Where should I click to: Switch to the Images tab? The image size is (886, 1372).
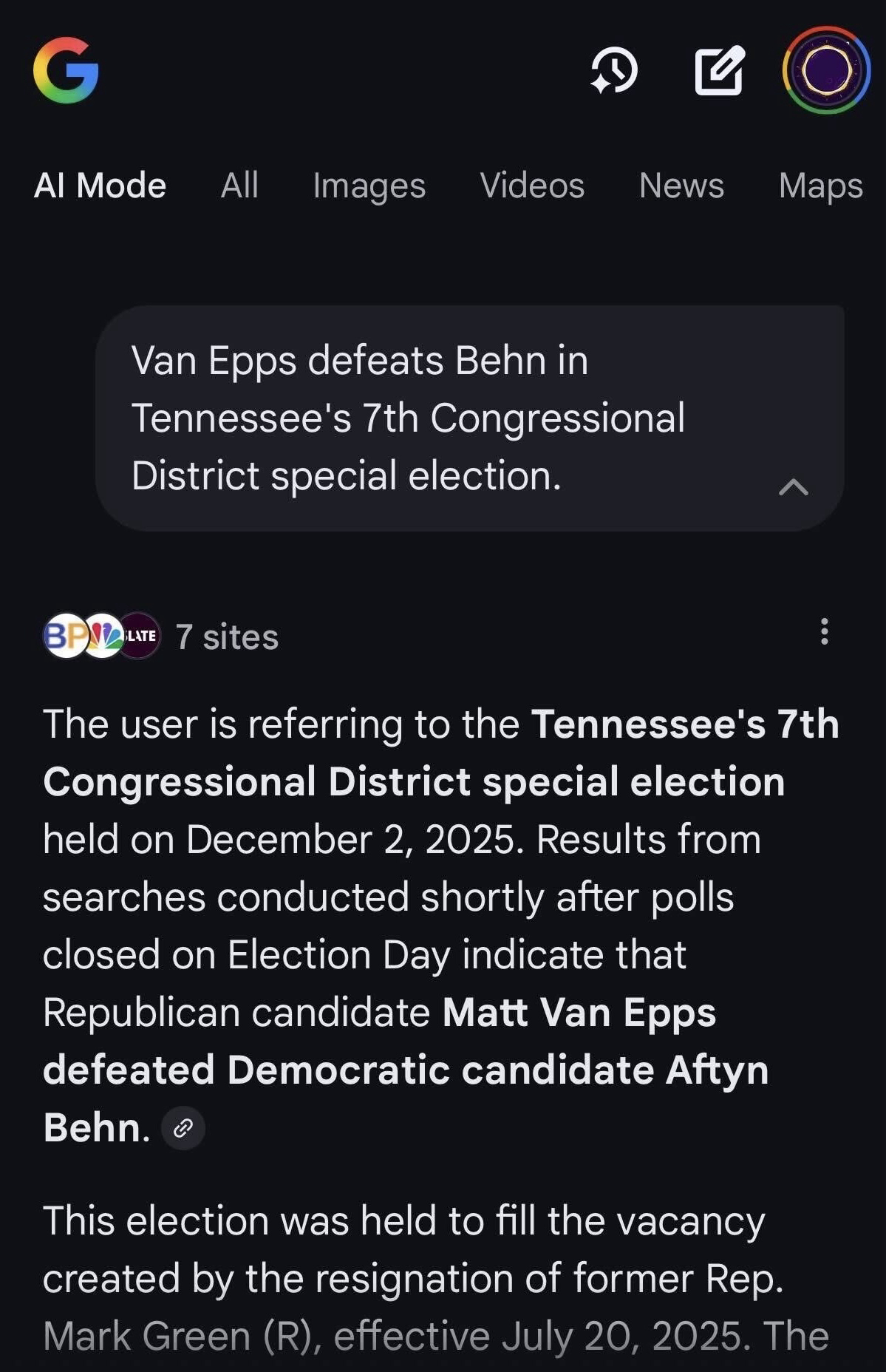[369, 186]
